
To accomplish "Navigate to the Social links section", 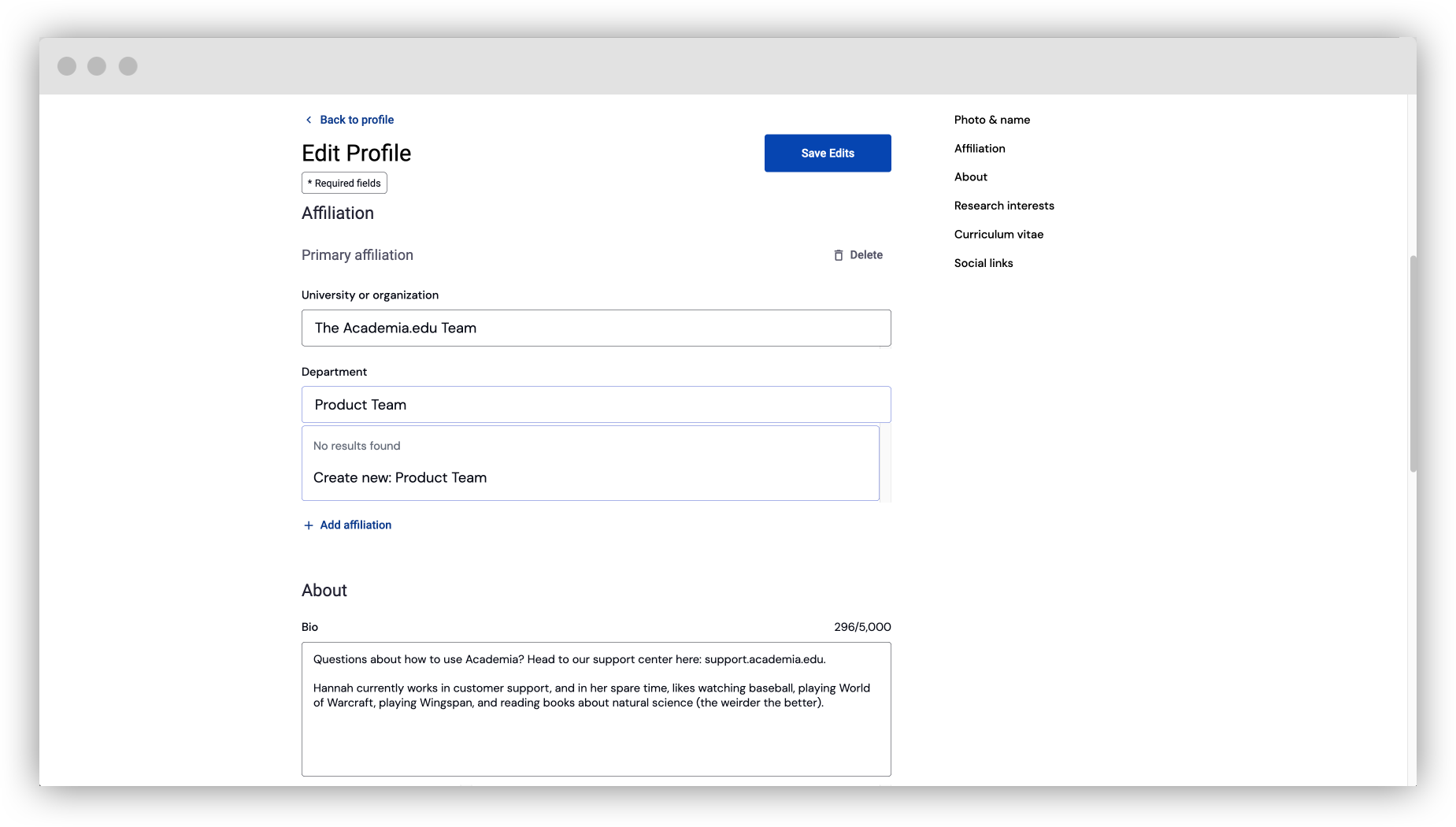I will pyautogui.click(x=983, y=262).
